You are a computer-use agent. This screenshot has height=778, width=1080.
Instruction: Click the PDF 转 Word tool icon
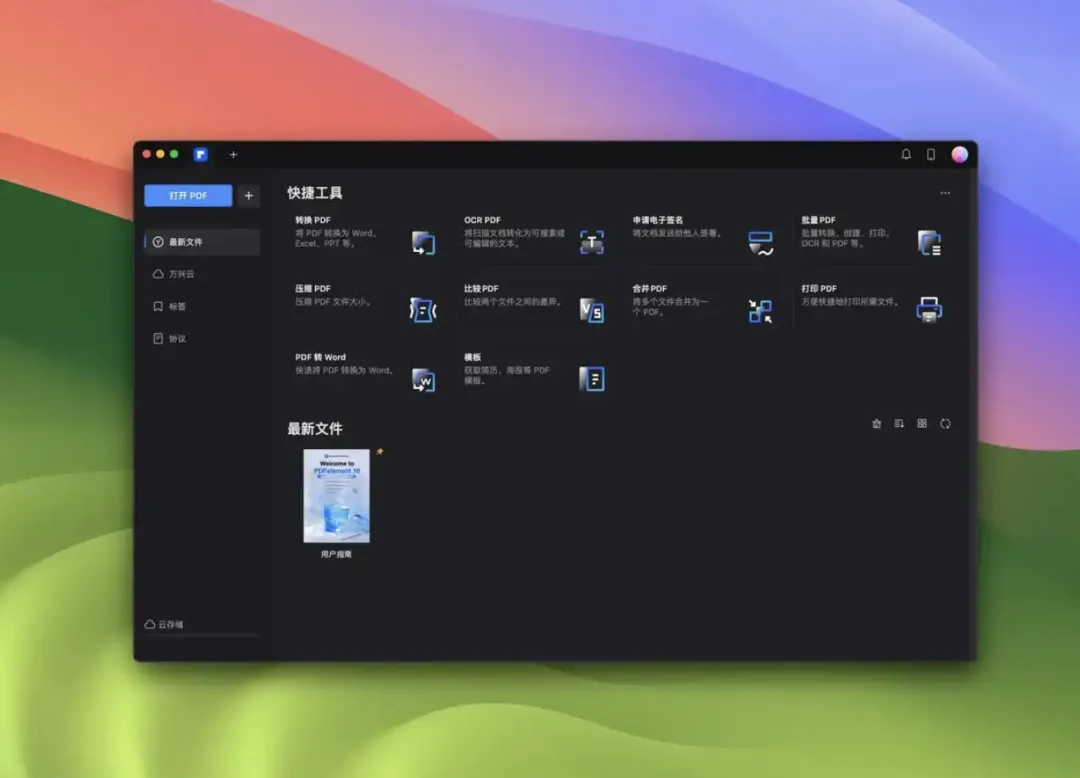pos(424,379)
